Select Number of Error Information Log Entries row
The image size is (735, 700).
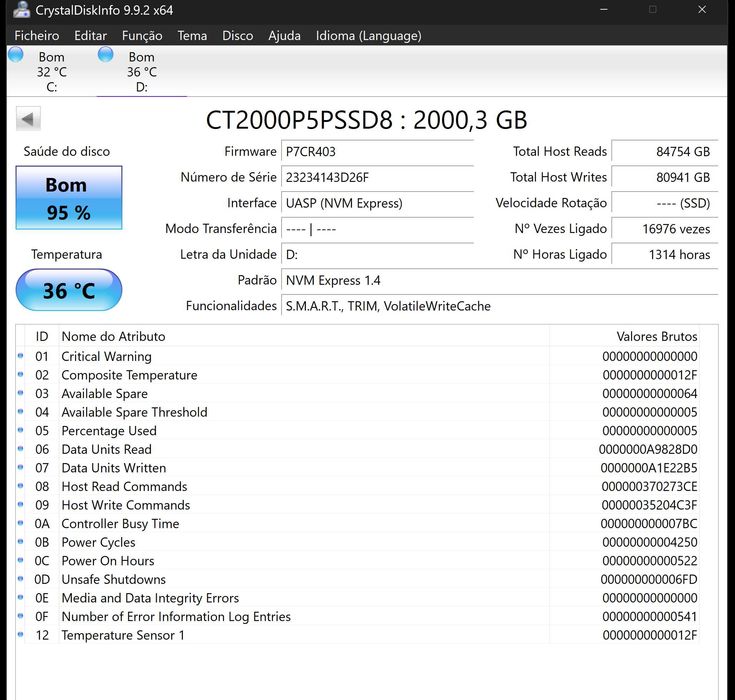click(x=358, y=617)
